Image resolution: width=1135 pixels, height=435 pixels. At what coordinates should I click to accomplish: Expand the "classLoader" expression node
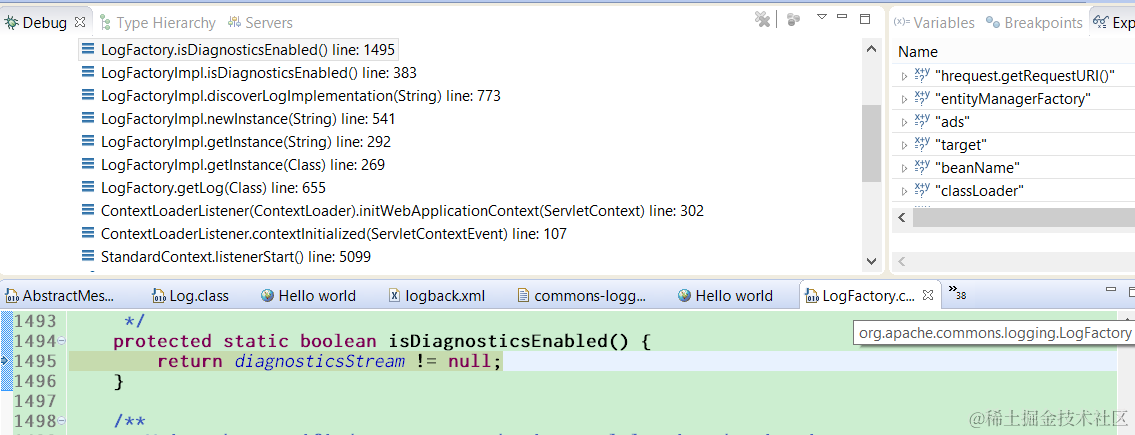[x=904, y=192]
